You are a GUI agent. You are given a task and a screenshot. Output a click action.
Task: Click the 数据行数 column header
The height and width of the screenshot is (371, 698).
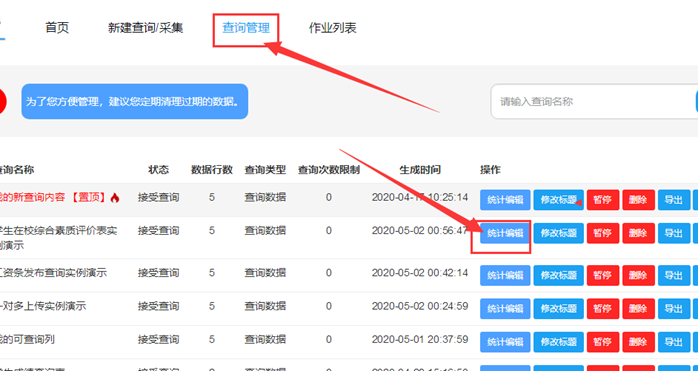[x=212, y=170]
